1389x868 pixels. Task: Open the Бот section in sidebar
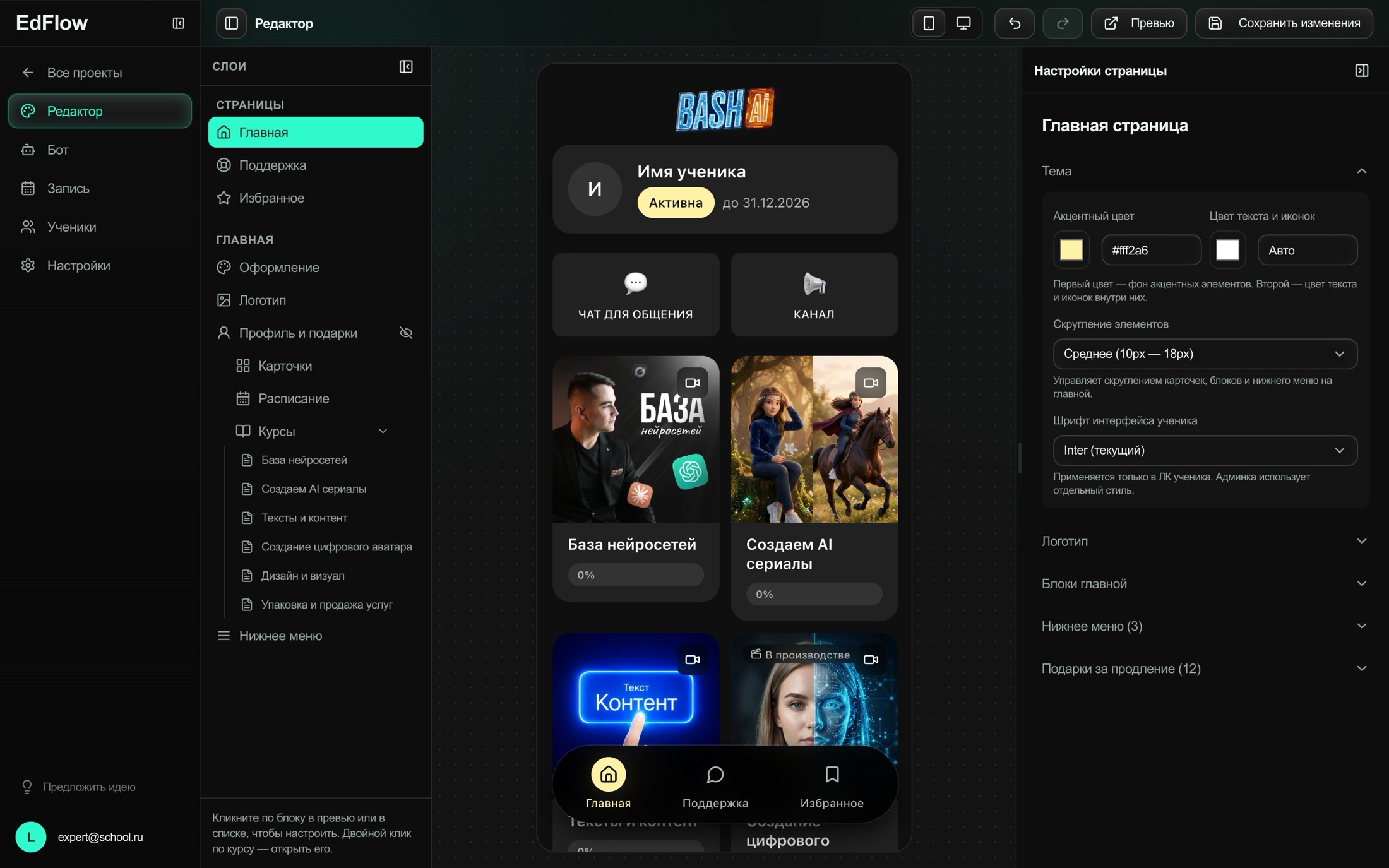100,150
